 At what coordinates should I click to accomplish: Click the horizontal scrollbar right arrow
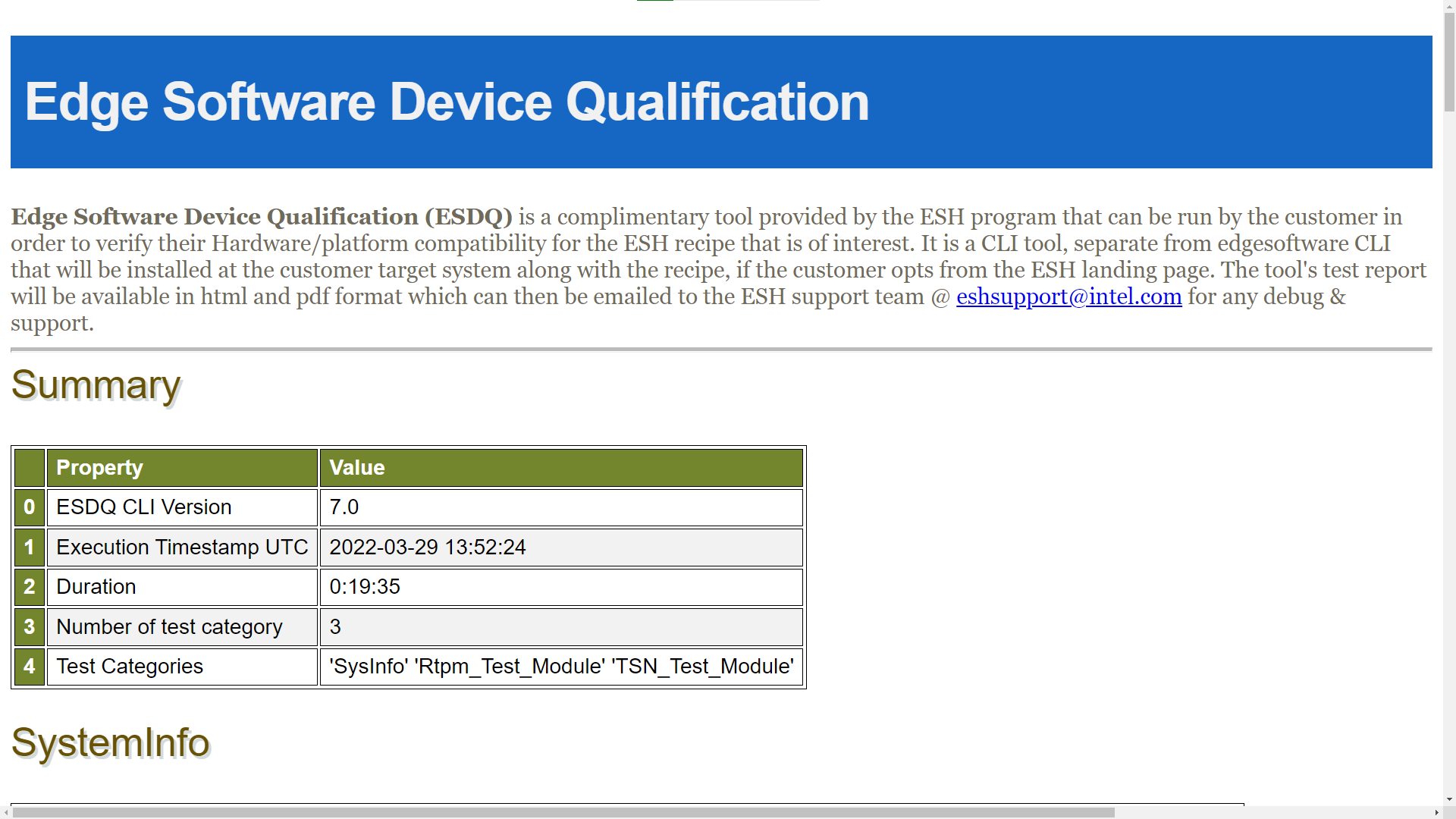1436,812
